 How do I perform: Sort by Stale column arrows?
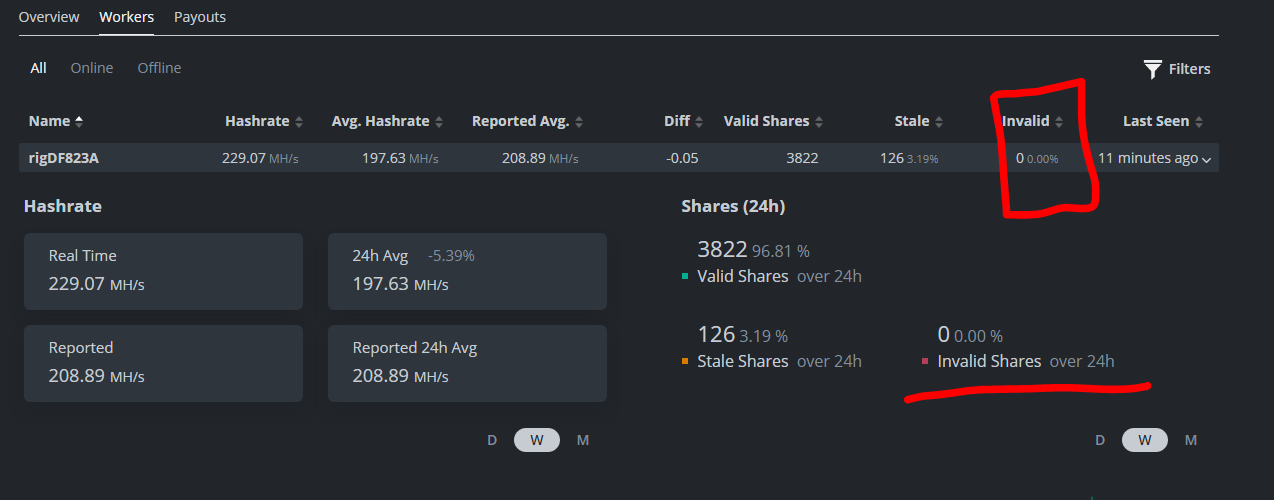939,121
